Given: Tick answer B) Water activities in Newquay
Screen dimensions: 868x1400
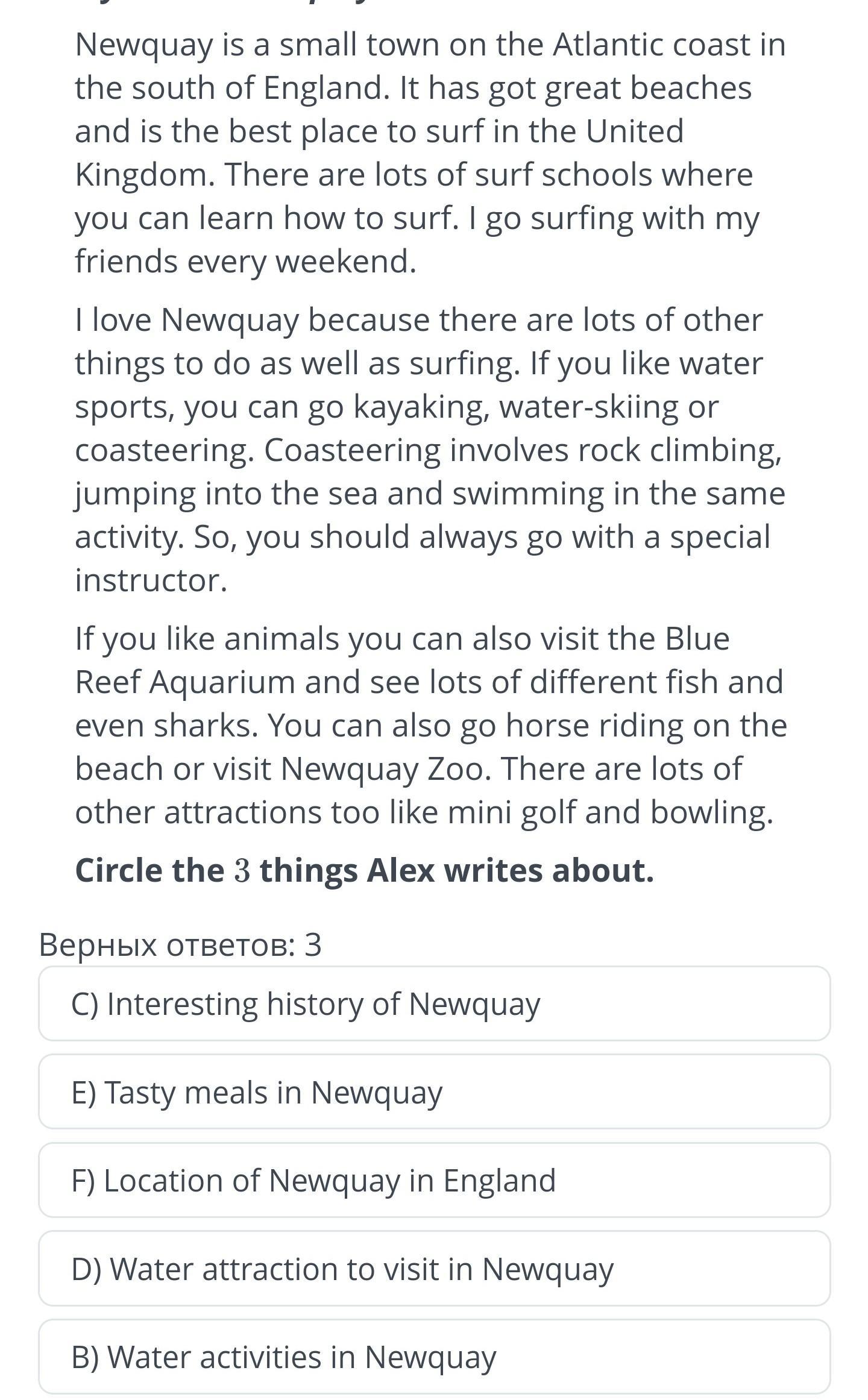Looking at the screenshot, I should (x=434, y=1357).
